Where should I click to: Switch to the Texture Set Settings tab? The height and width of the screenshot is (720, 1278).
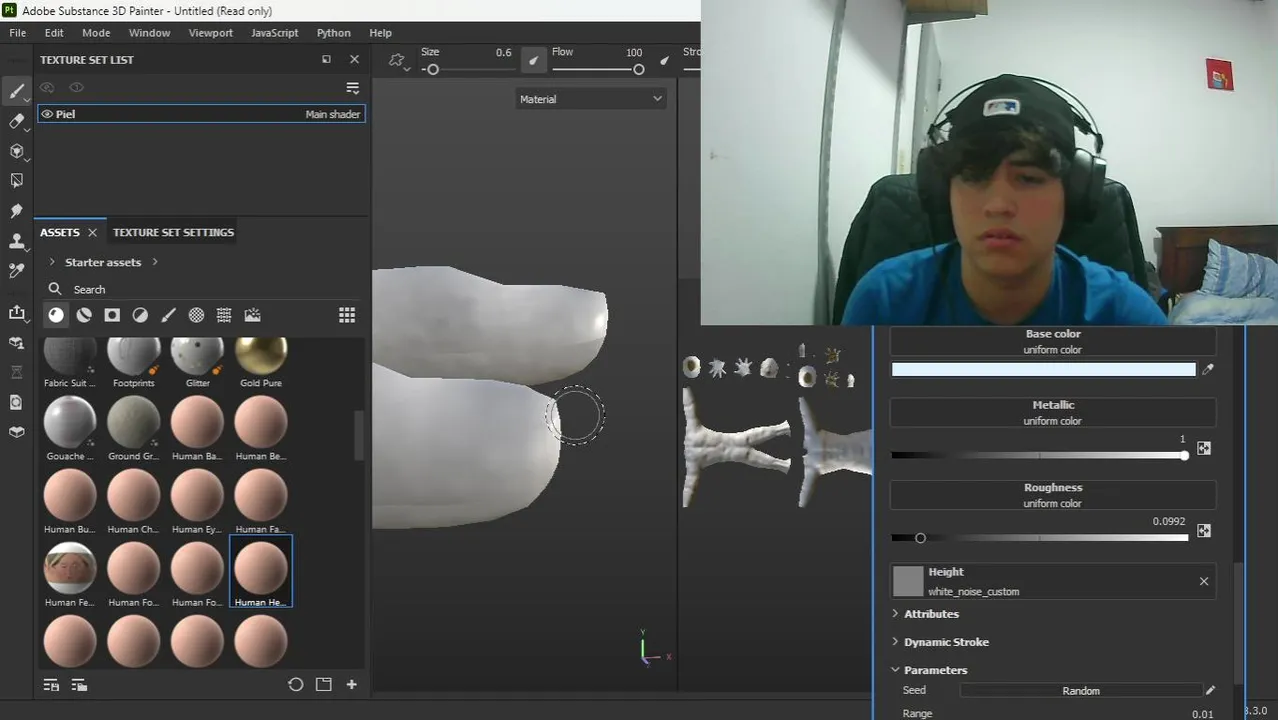(x=173, y=232)
